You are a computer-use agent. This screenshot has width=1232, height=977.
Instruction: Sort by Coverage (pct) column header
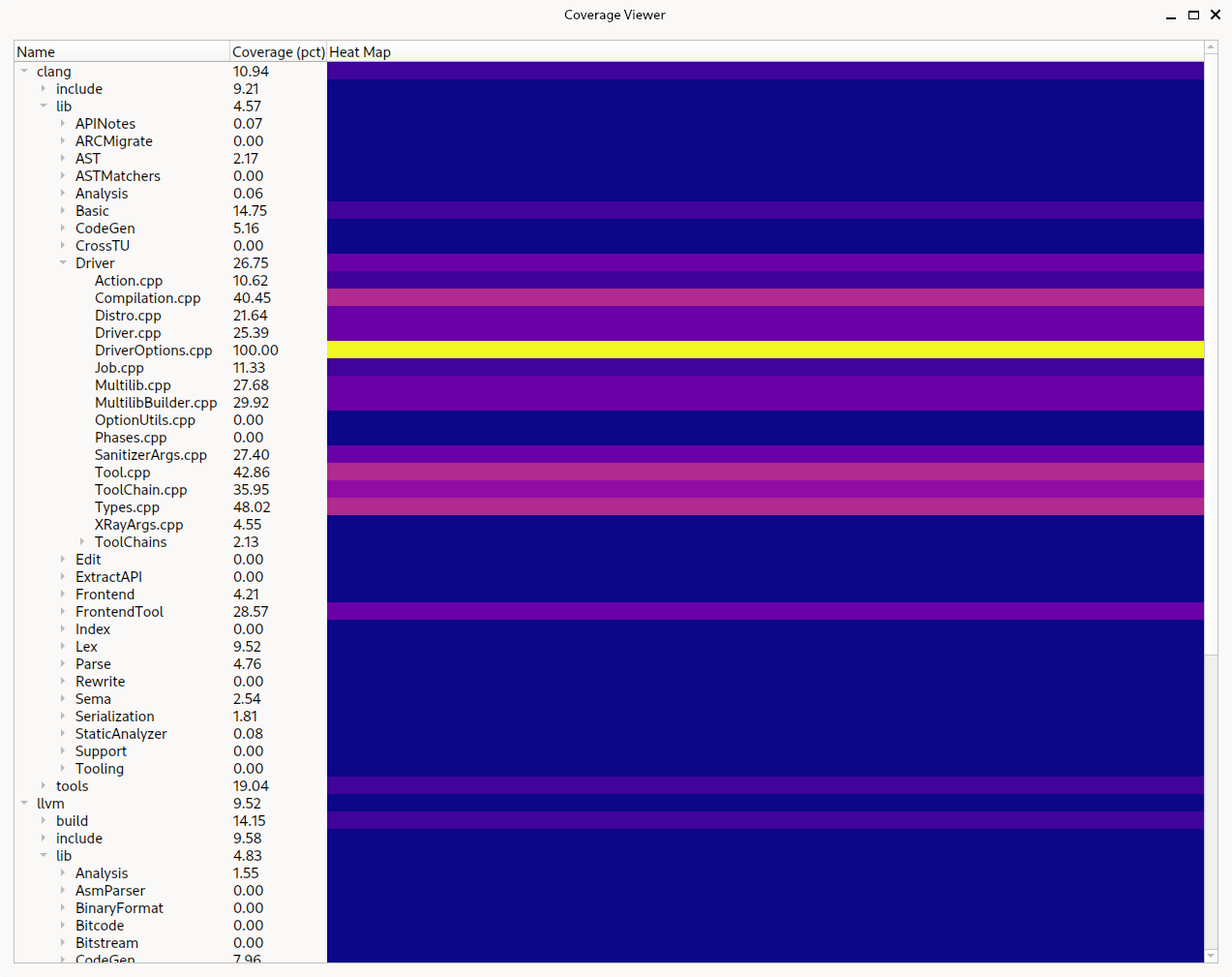click(x=279, y=51)
